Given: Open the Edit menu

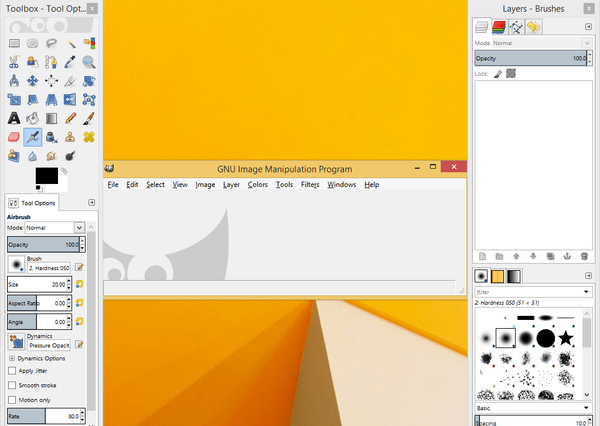Looking at the screenshot, I should (132, 184).
